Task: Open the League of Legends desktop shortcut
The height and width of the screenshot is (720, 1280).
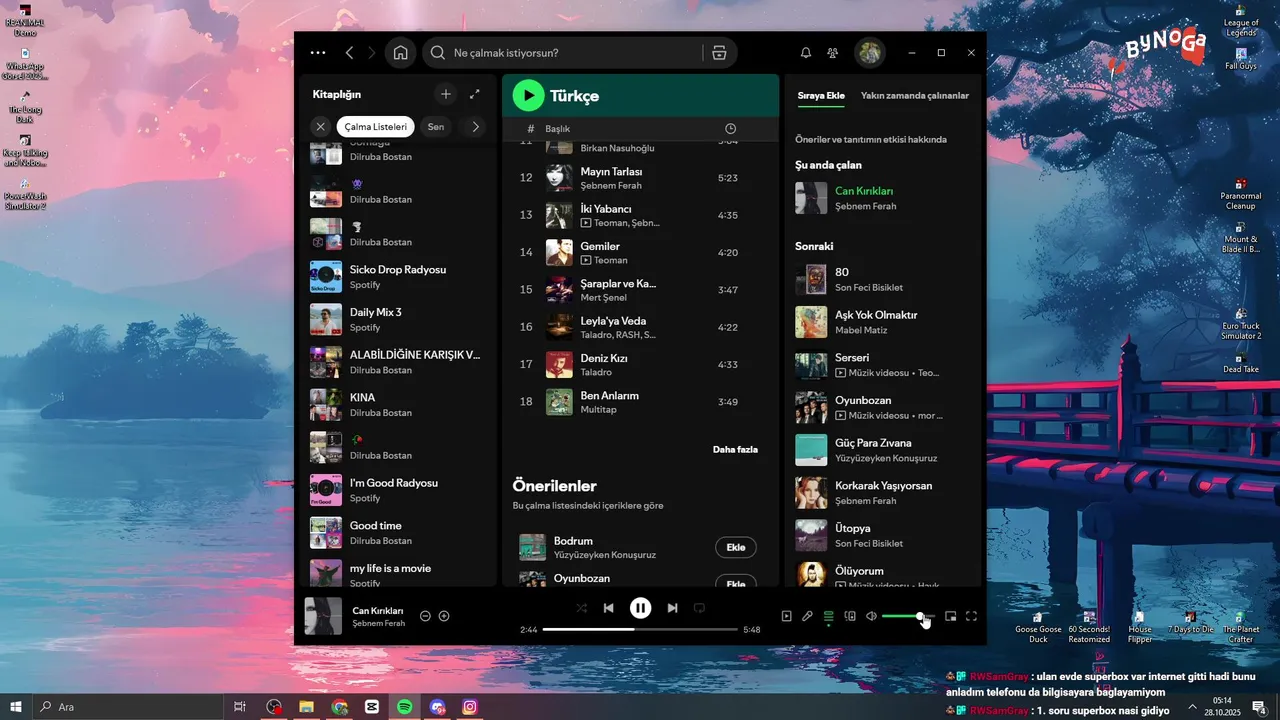Action: point(1241,20)
